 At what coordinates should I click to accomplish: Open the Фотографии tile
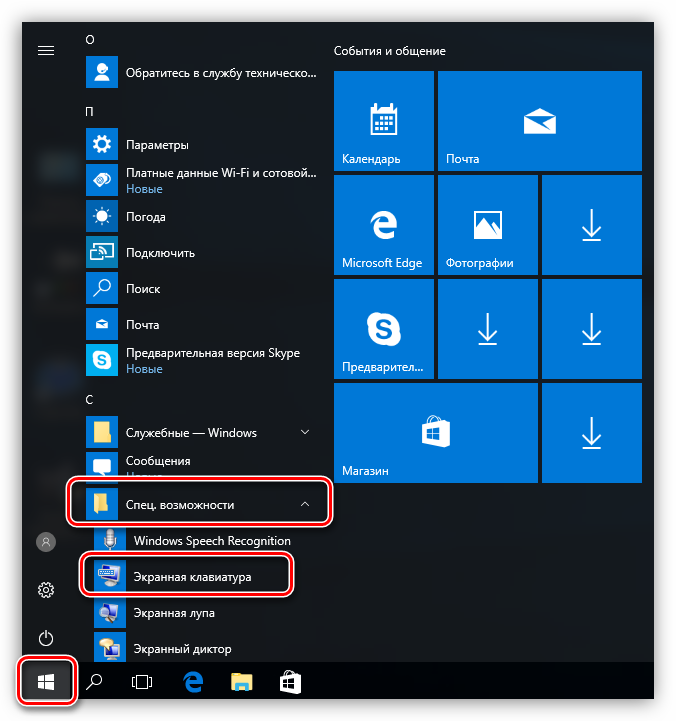click(487, 224)
